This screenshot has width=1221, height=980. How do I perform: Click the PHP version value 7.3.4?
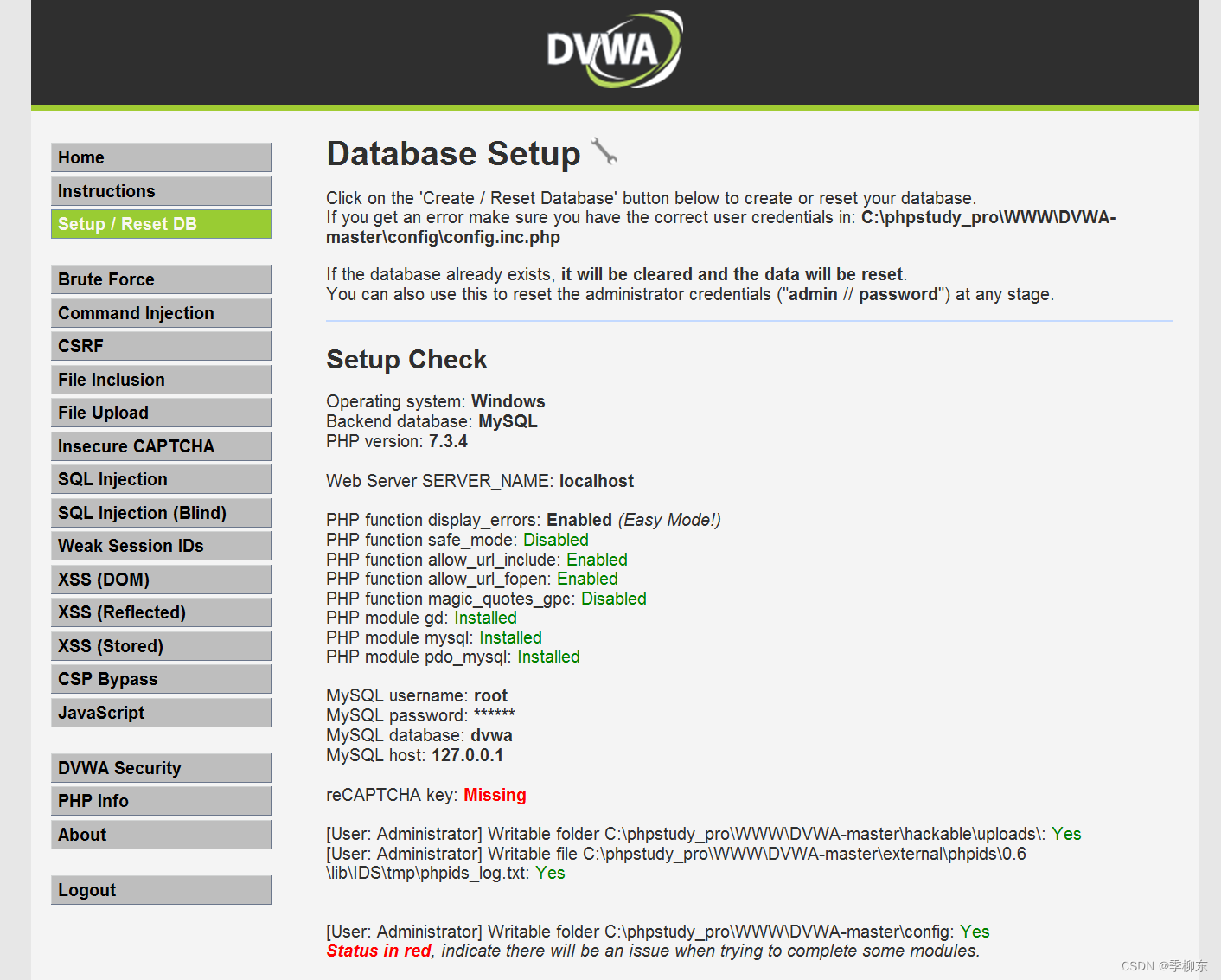click(448, 441)
